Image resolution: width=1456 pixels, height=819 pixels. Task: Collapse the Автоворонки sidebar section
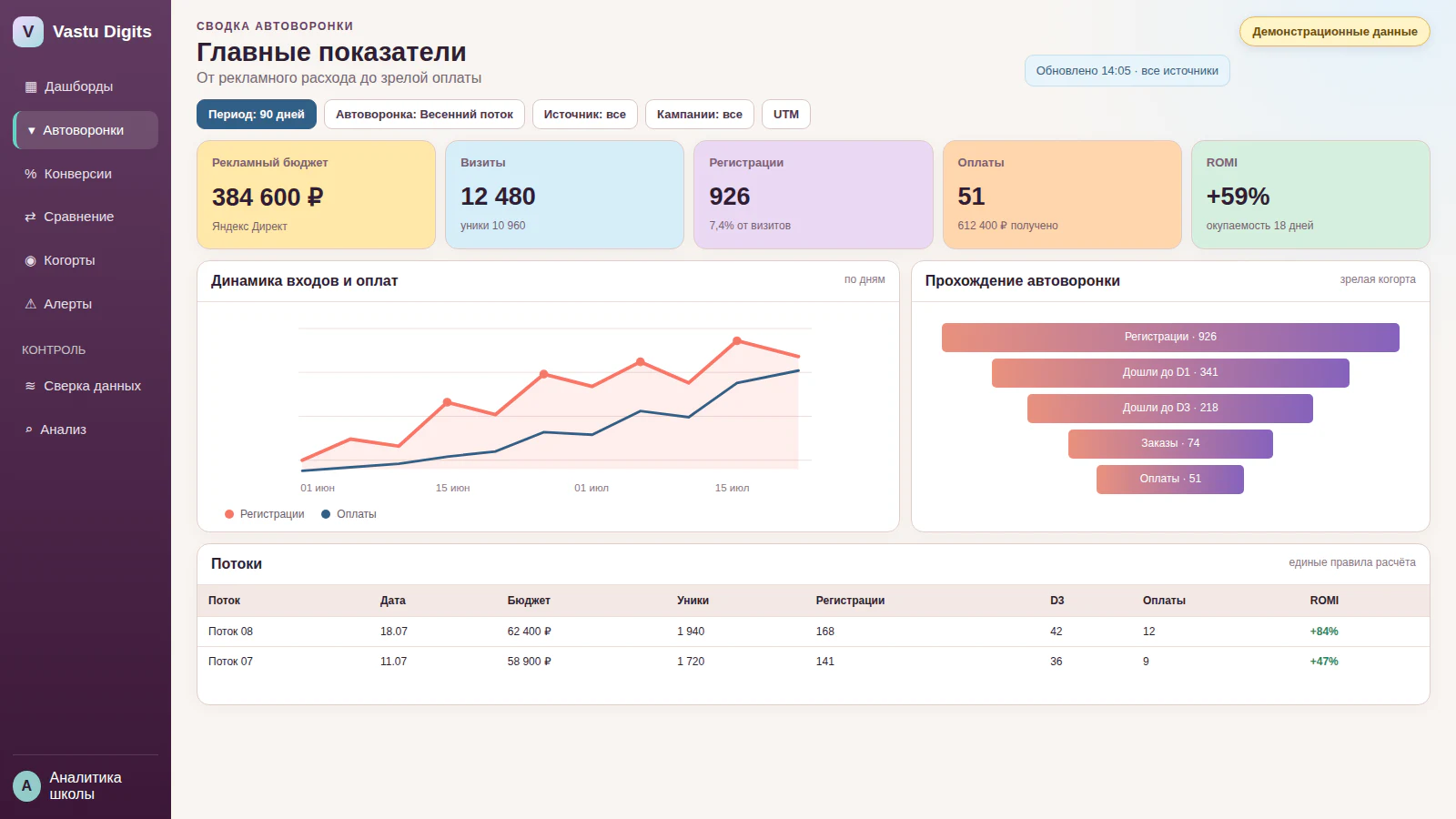(x=86, y=130)
